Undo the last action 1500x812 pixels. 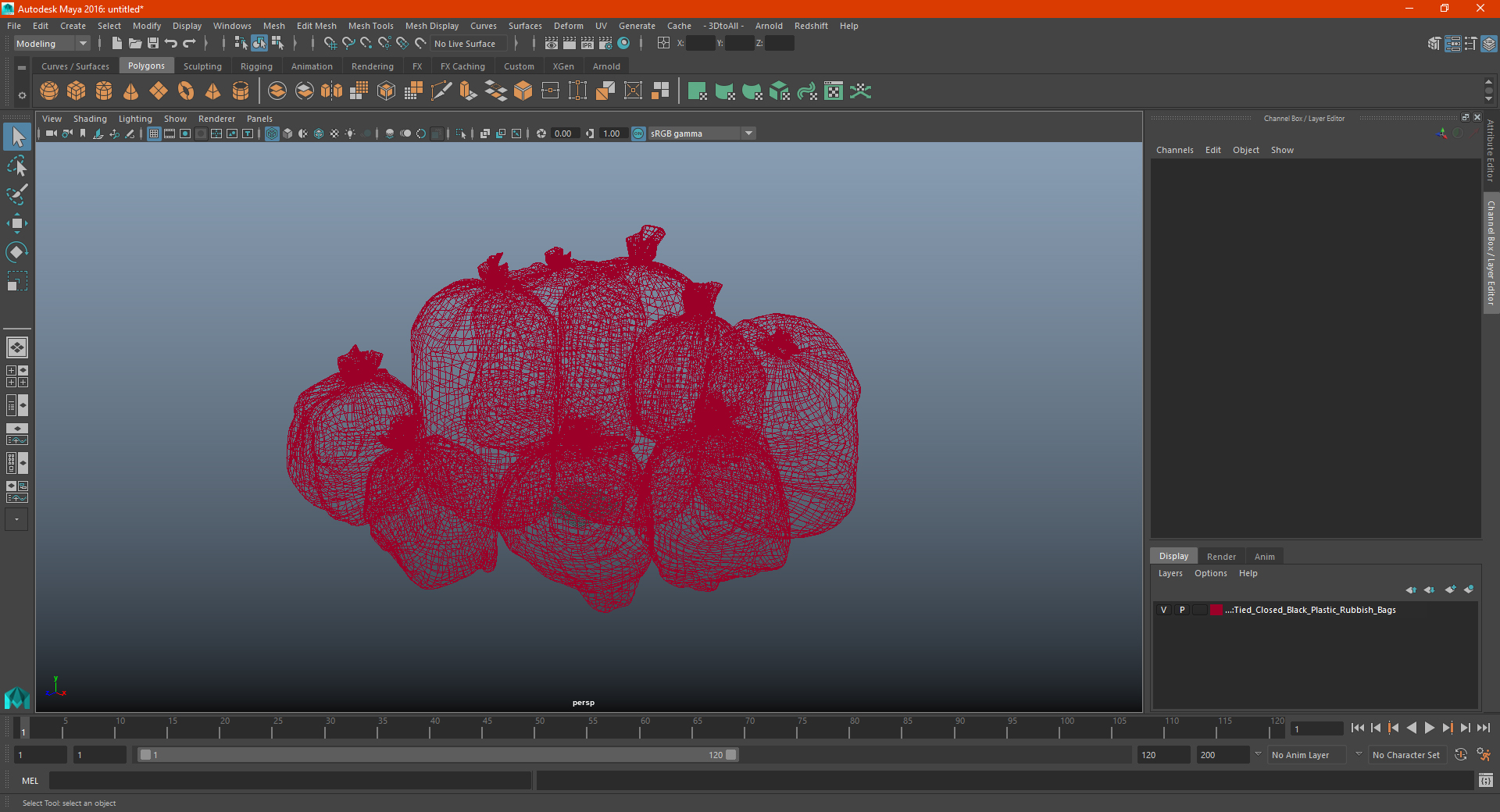pos(171,44)
